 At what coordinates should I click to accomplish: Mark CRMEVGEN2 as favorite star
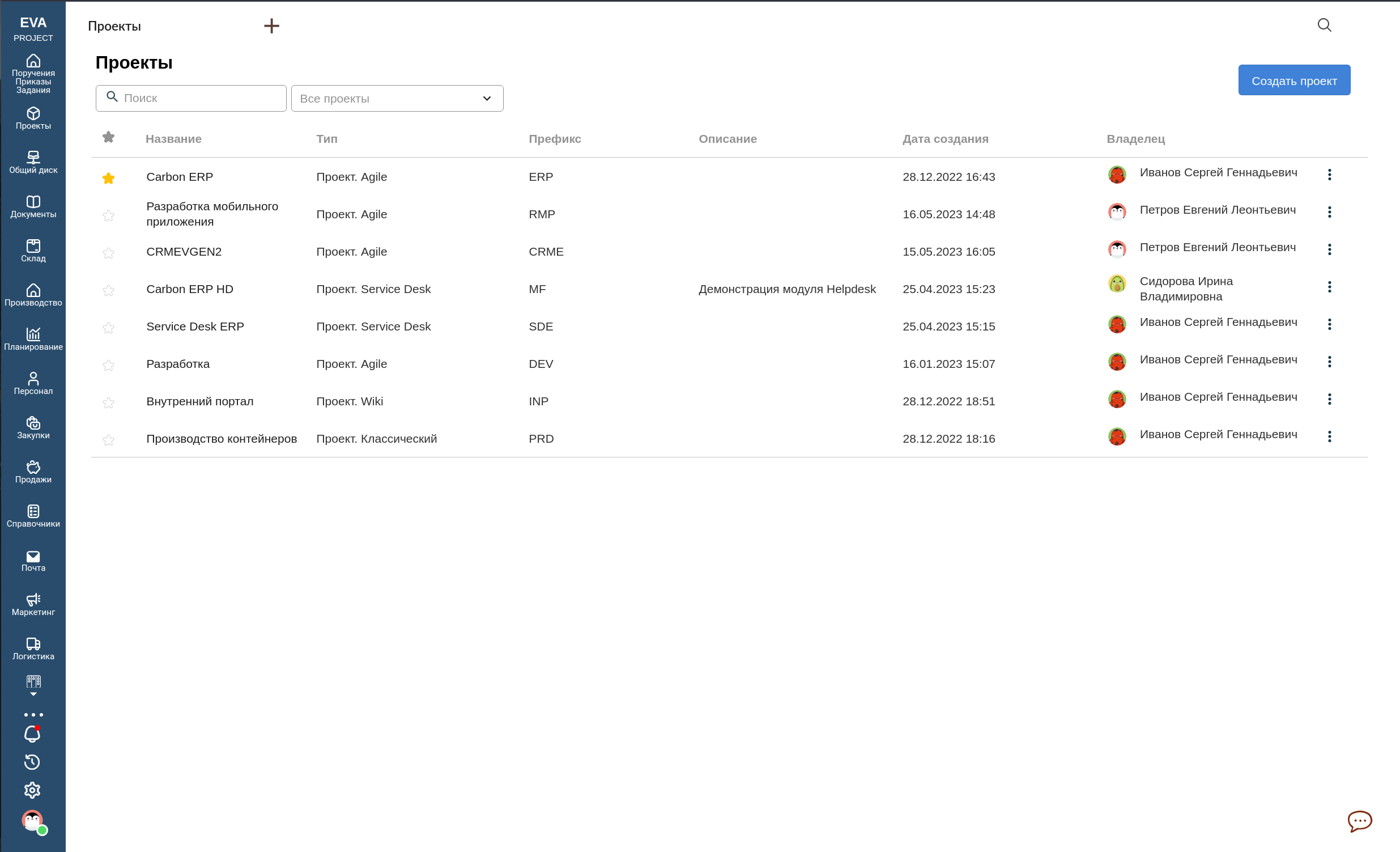coord(109,253)
